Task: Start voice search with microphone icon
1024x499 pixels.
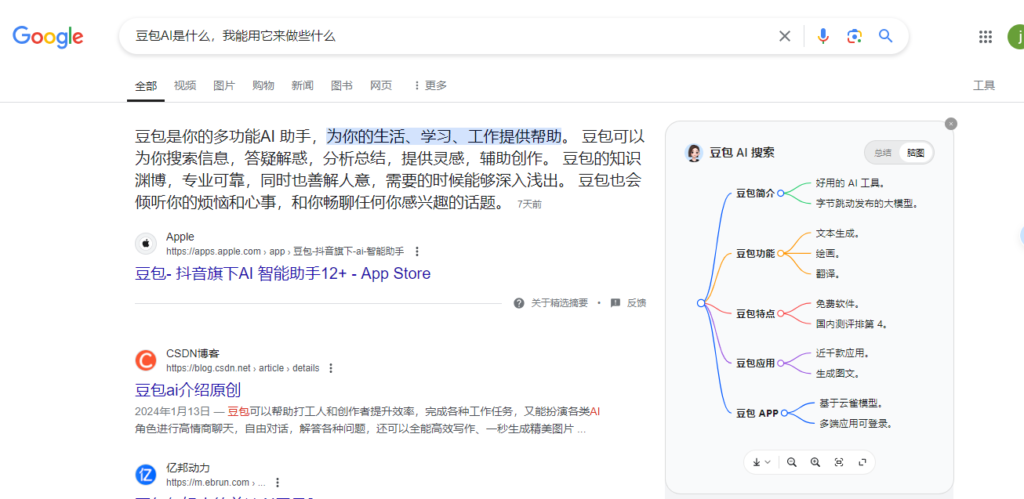Action: coord(823,36)
